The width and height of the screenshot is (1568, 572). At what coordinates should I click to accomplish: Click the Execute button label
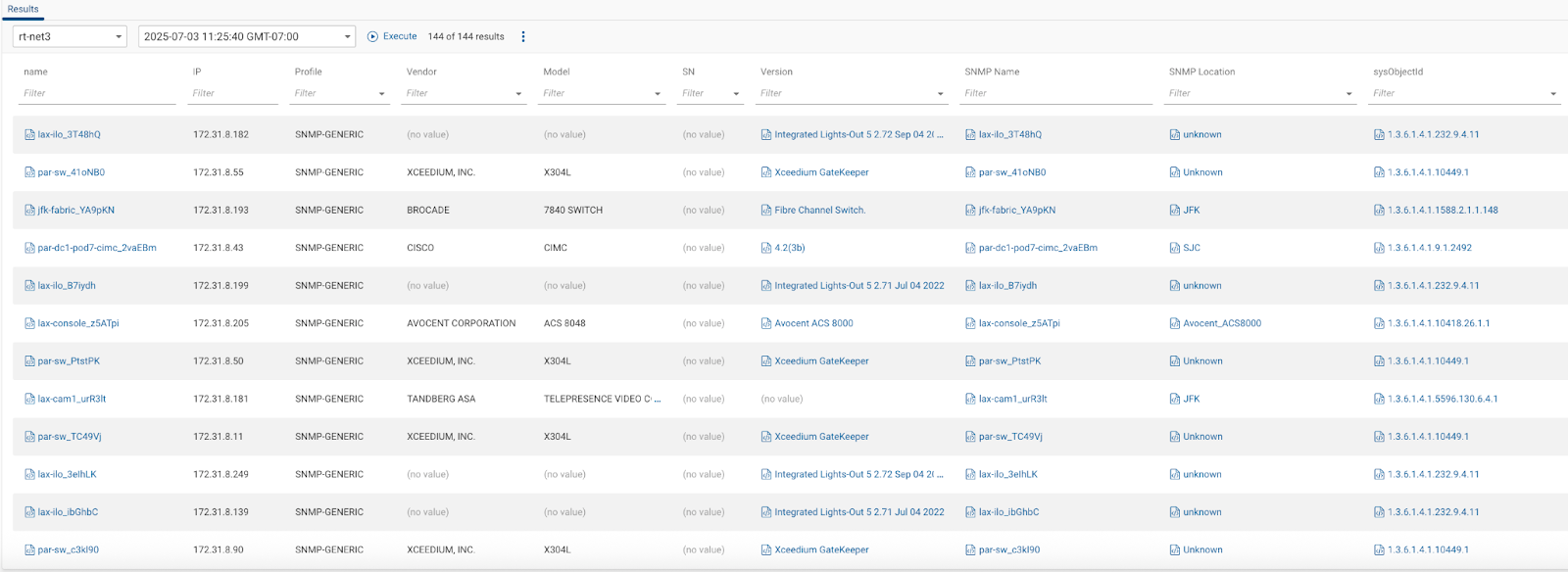pos(400,36)
